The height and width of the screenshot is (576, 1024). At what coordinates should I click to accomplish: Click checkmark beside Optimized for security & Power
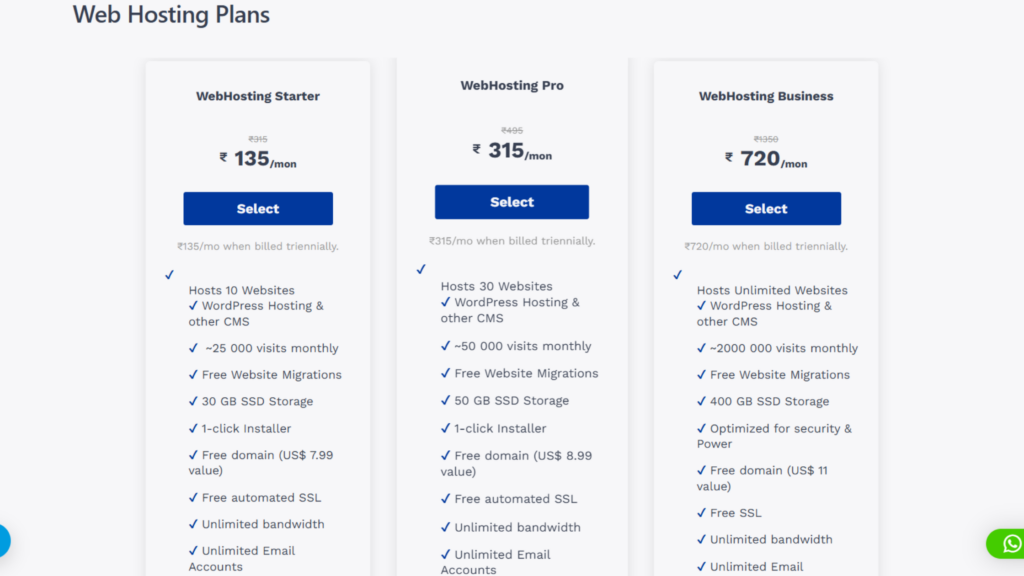coord(702,428)
